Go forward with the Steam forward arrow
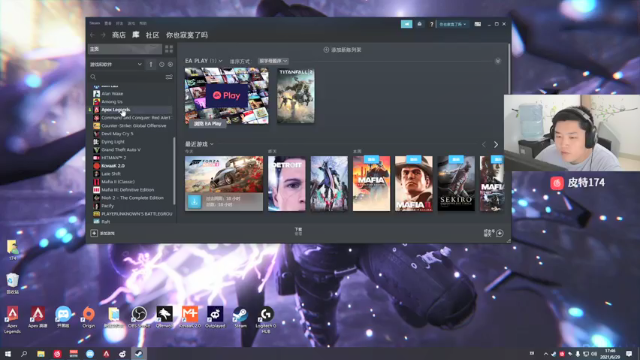 (x=103, y=35)
